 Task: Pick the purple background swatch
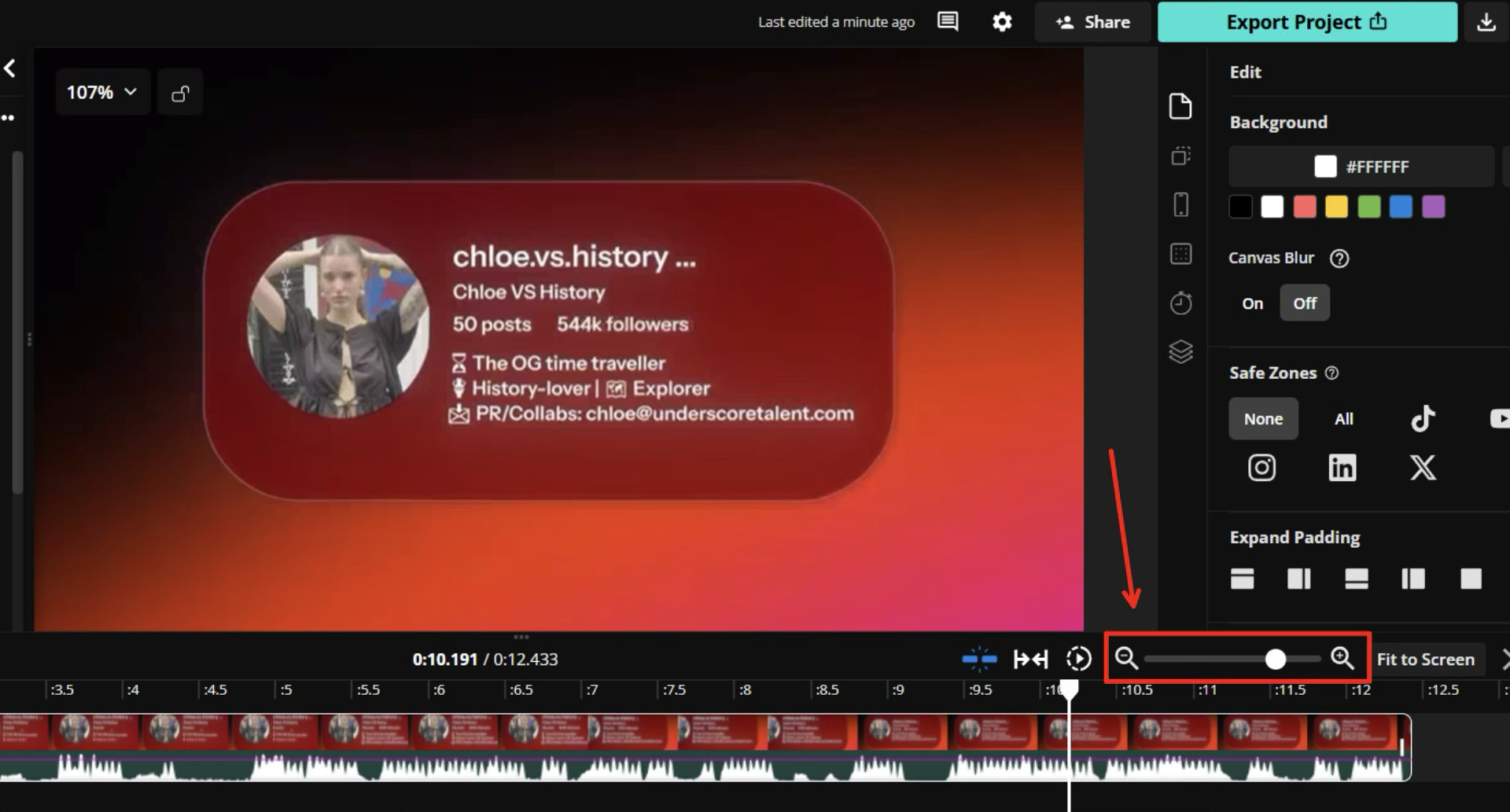1433,207
